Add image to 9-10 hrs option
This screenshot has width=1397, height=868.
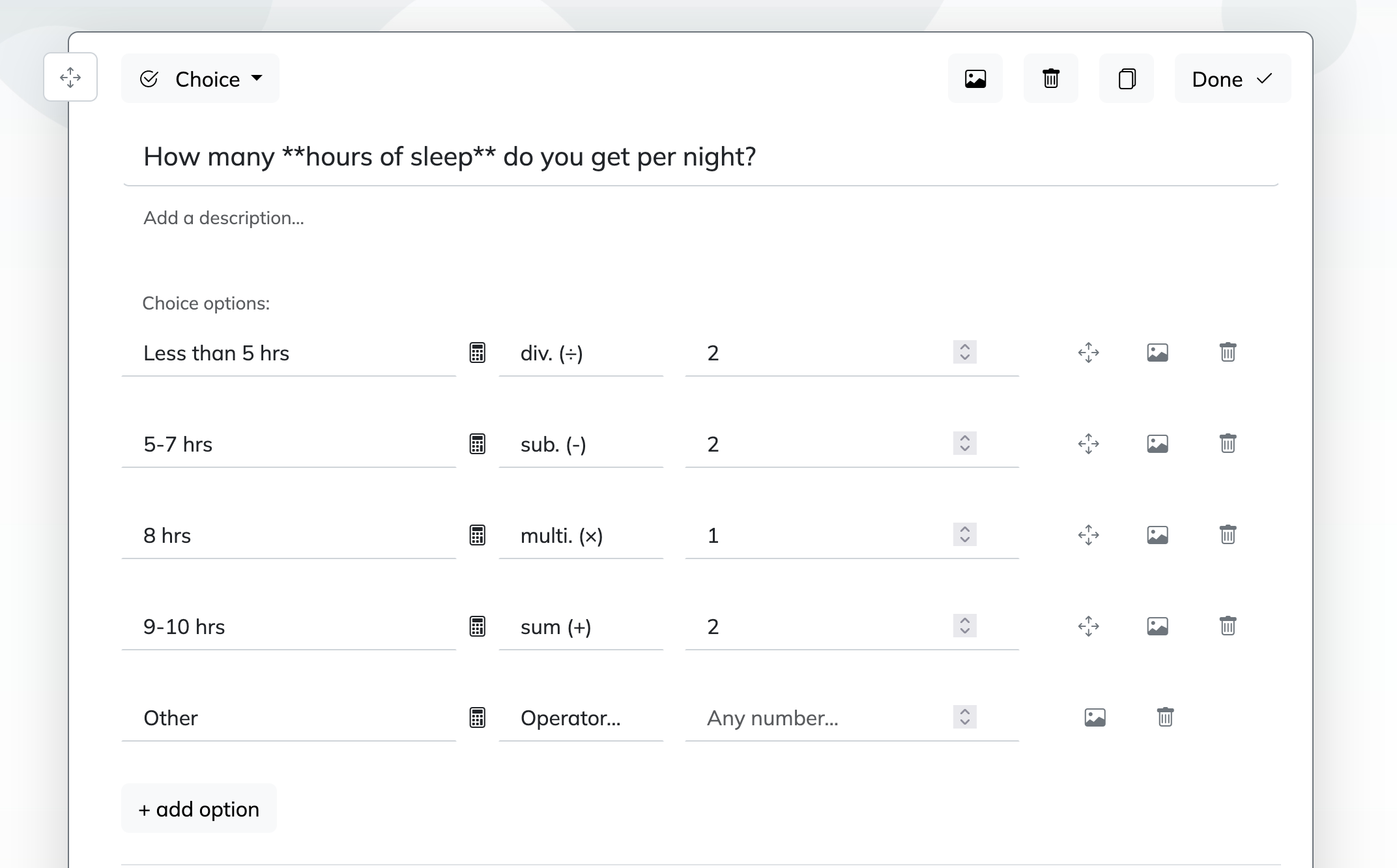(1158, 626)
